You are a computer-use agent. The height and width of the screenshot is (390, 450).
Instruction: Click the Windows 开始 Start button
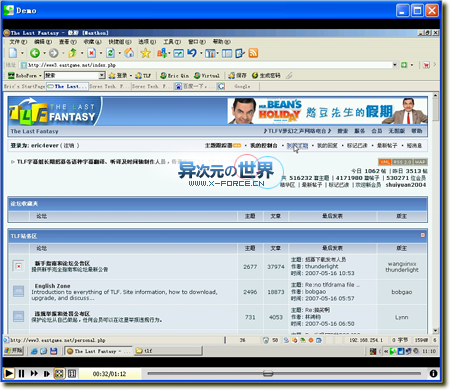coord(14,351)
